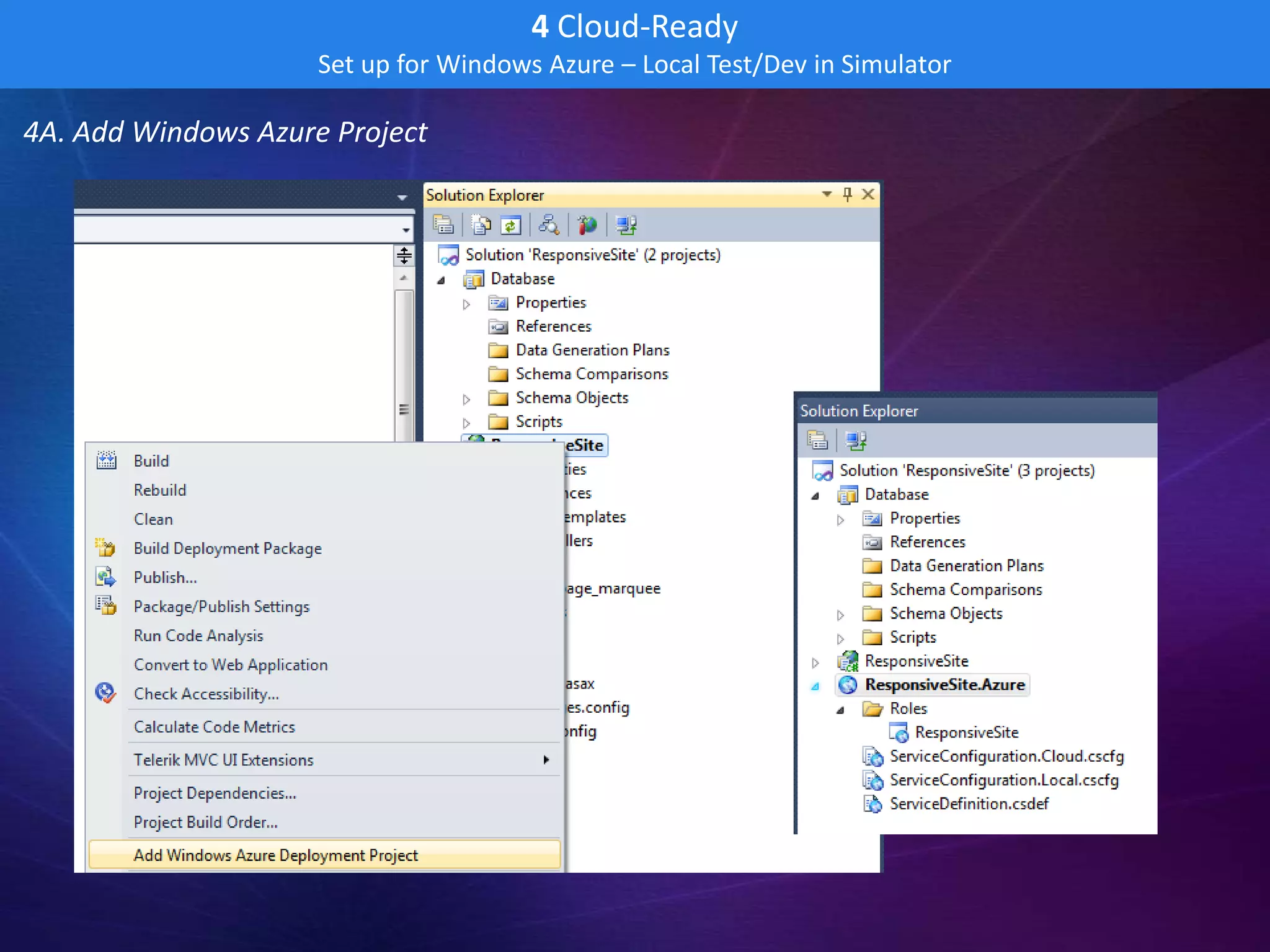1270x952 pixels.
Task: Expand Scripts folder in 2-projects tree
Action: (x=466, y=423)
